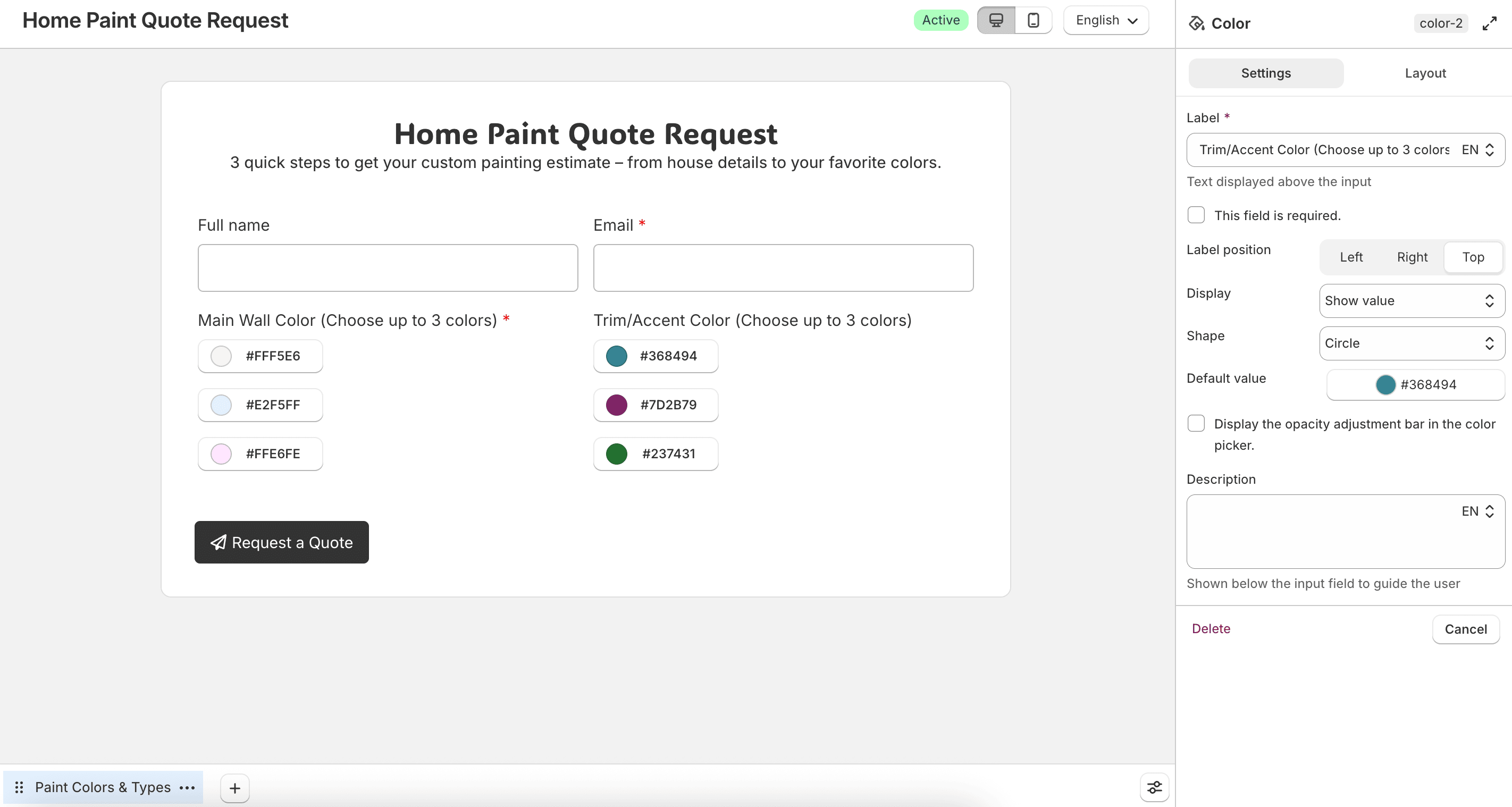Open Display 'Show value' dropdown
This screenshot has width=1512, height=807.
[x=1412, y=300]
